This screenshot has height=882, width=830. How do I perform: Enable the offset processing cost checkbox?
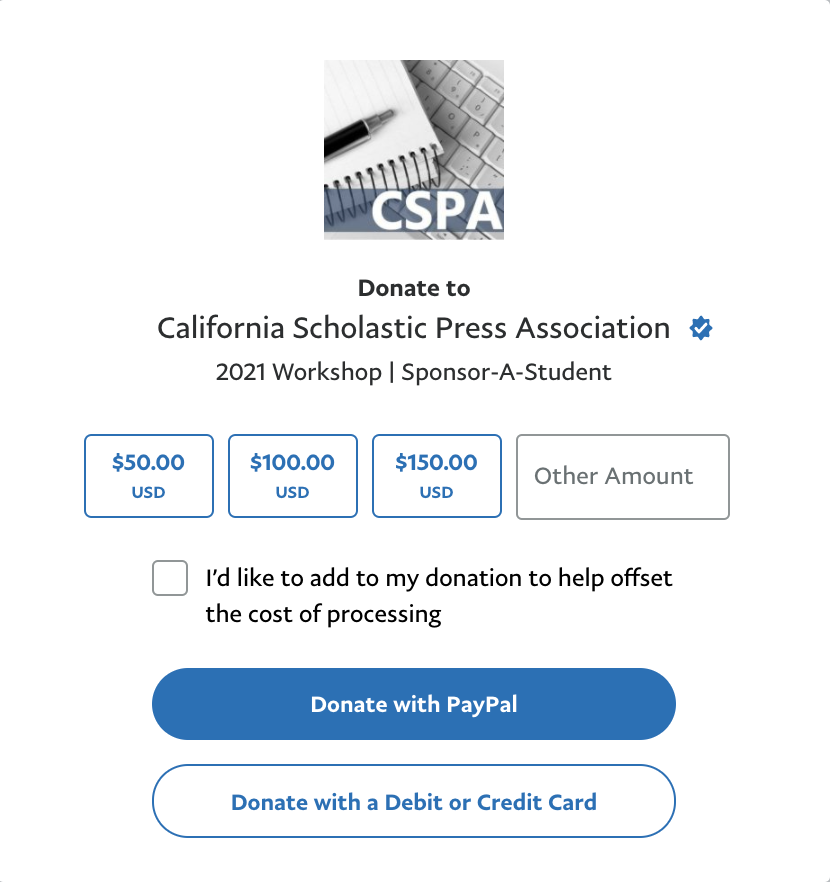point(170,578)
